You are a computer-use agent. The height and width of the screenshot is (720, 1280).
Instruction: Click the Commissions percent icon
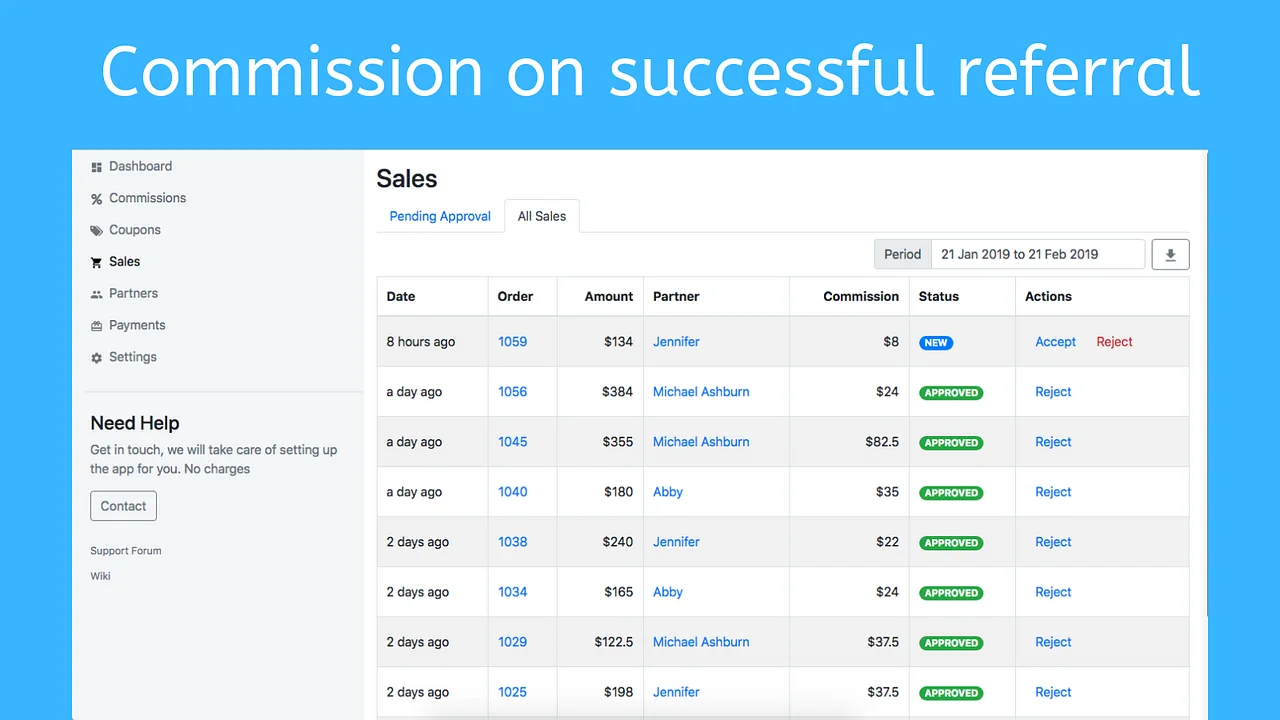(x=97, y=199)
